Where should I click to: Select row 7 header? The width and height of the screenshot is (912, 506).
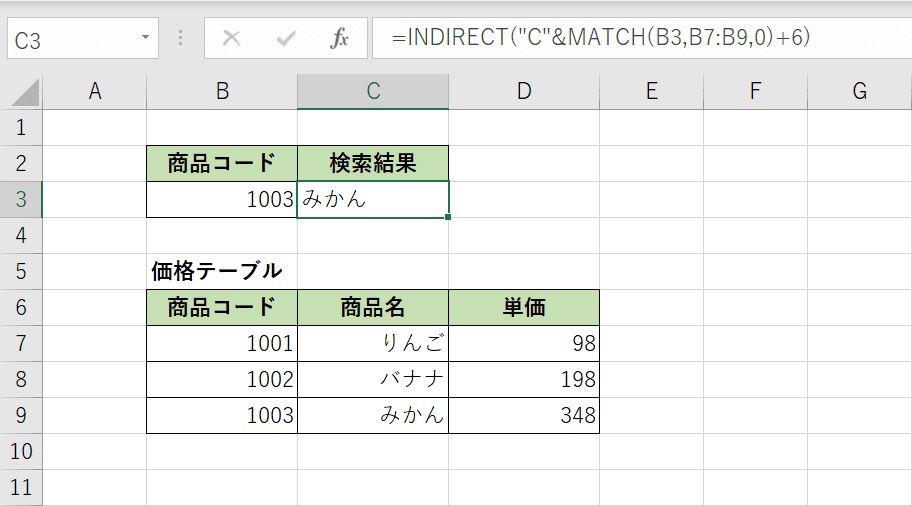click(x=21, y=344)
